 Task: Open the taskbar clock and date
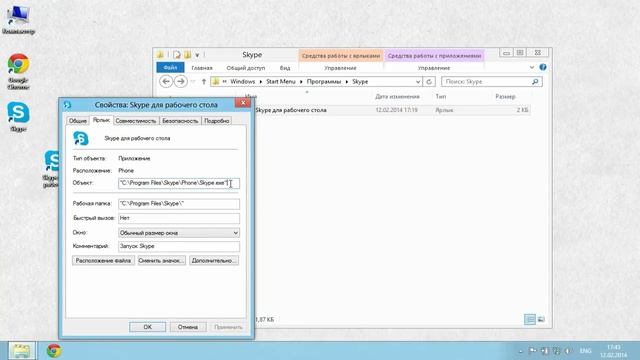pyautogui.click(x=613, y=351)
